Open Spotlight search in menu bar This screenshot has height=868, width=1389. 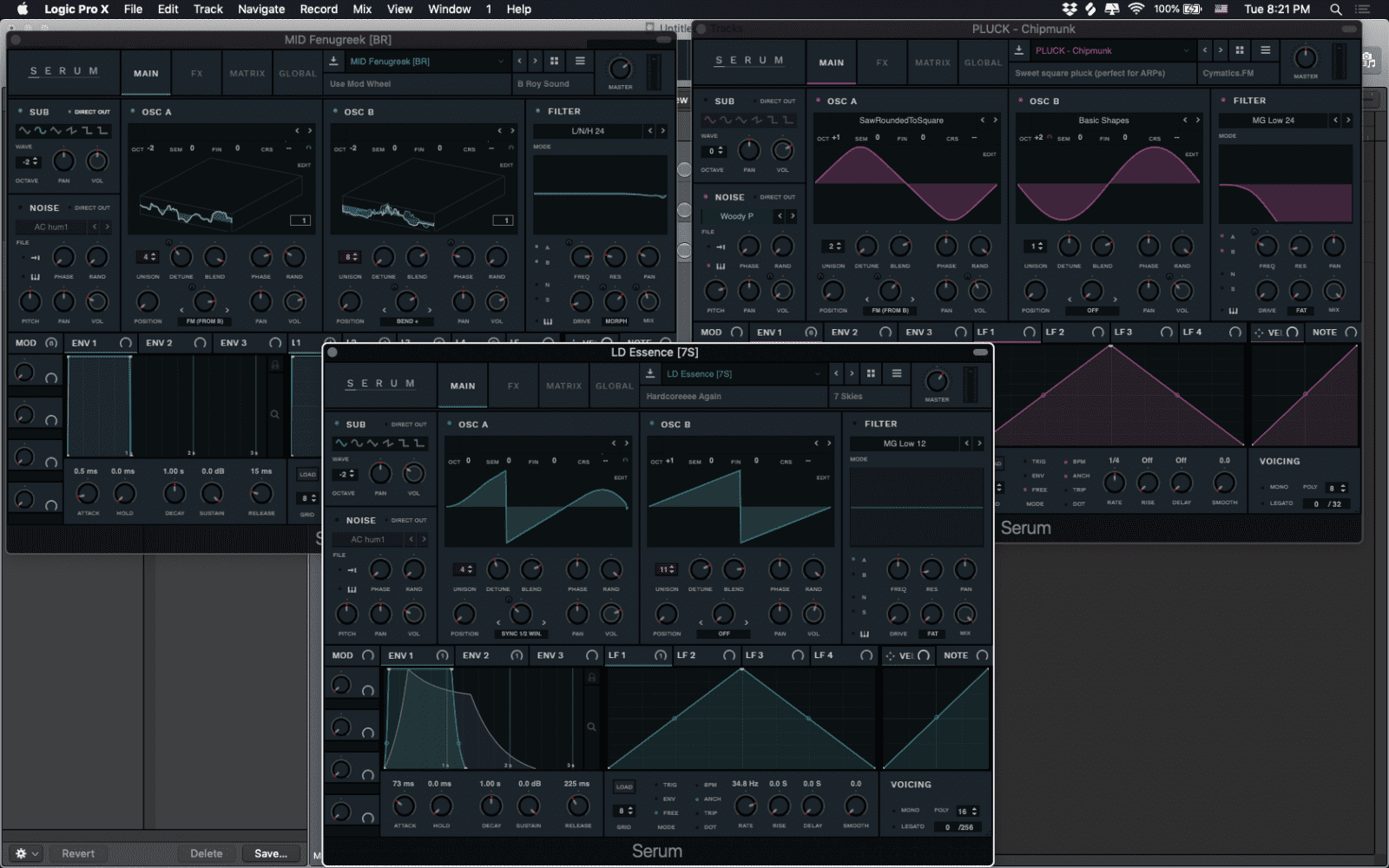1336,10
